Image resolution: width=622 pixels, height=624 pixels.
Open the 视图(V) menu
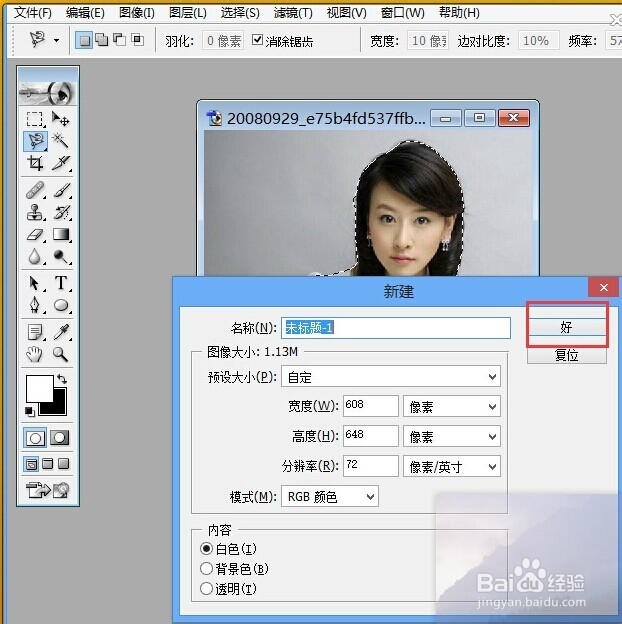click(x=346, y=13)
